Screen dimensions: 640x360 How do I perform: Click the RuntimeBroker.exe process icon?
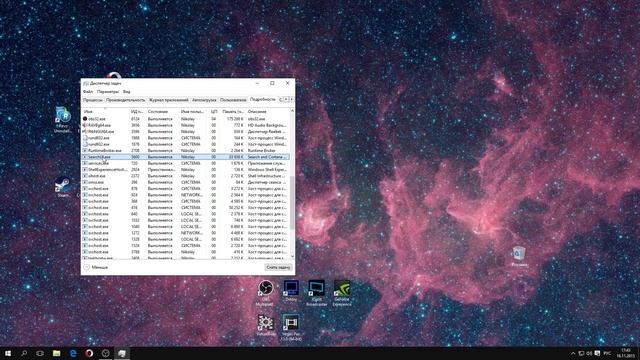click(85, 151)
